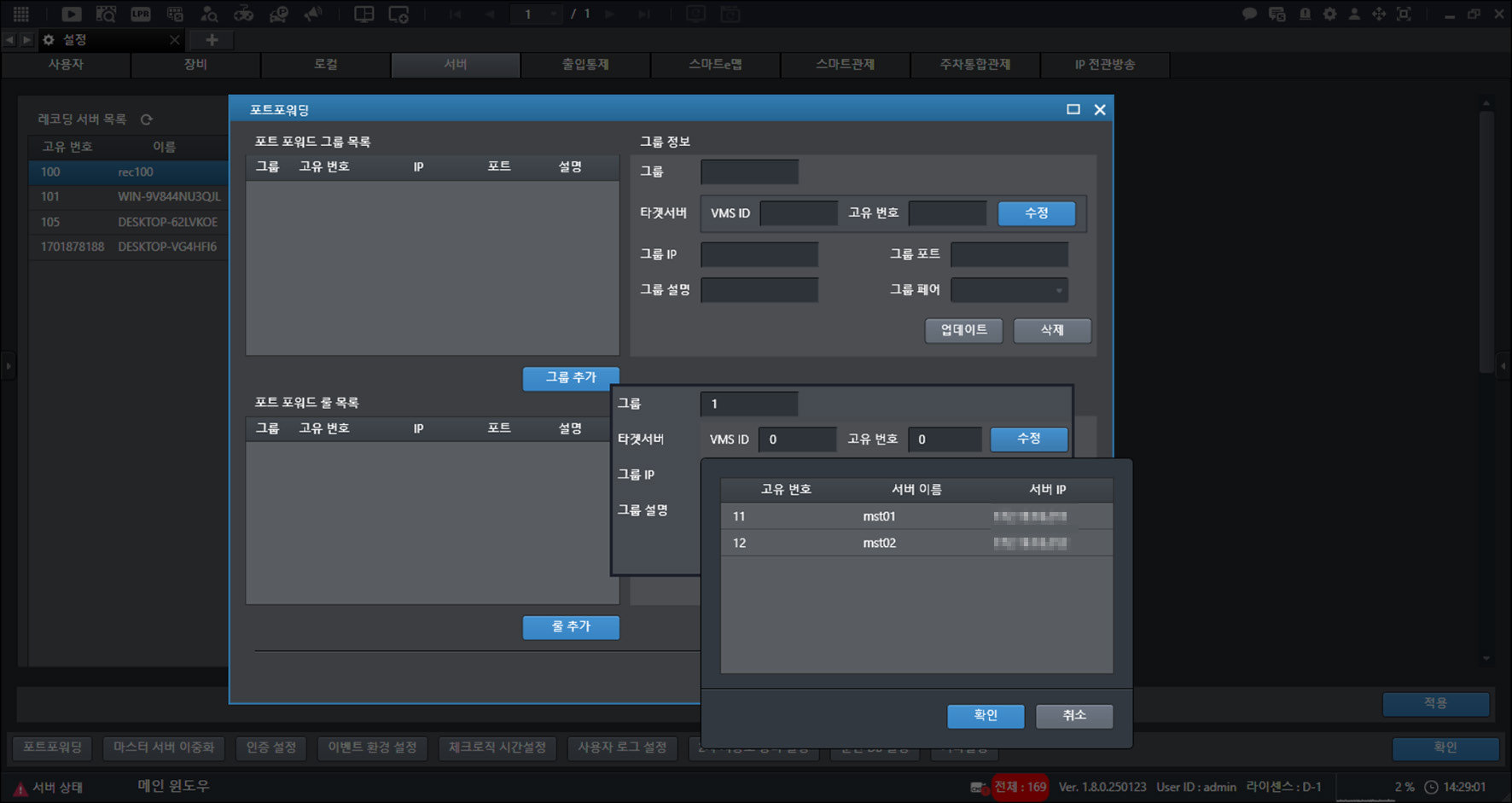Click the vertical scrollbar on right edge
Viewport: 1512px width, 803px height.
point(1486,243)
